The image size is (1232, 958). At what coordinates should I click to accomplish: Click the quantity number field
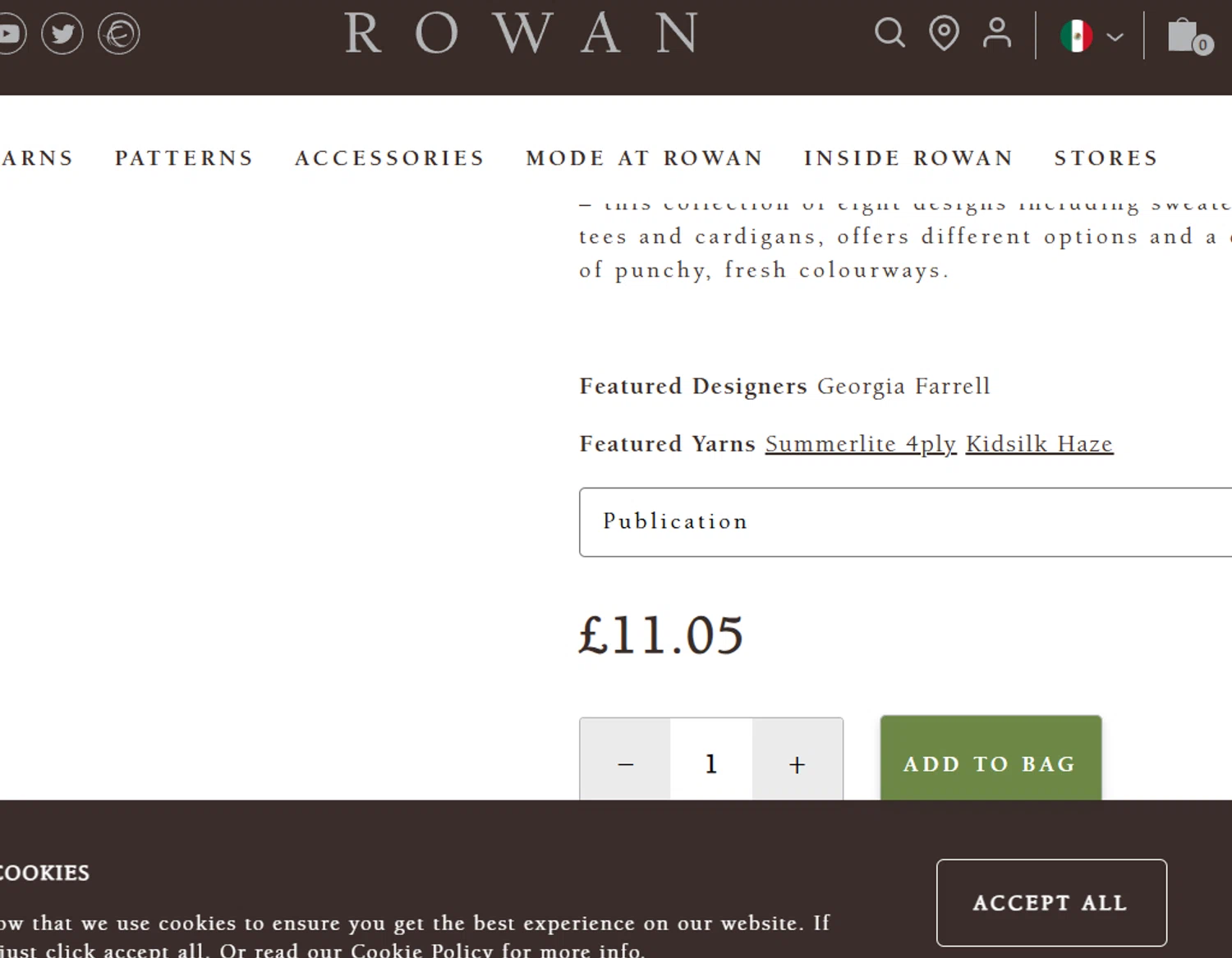pos(711,763)
